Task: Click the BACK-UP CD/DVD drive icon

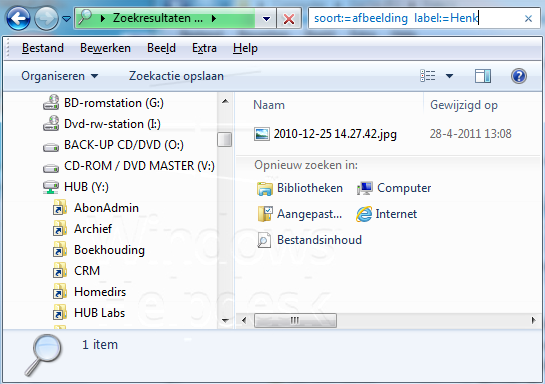Action: (x=51, y=147)
